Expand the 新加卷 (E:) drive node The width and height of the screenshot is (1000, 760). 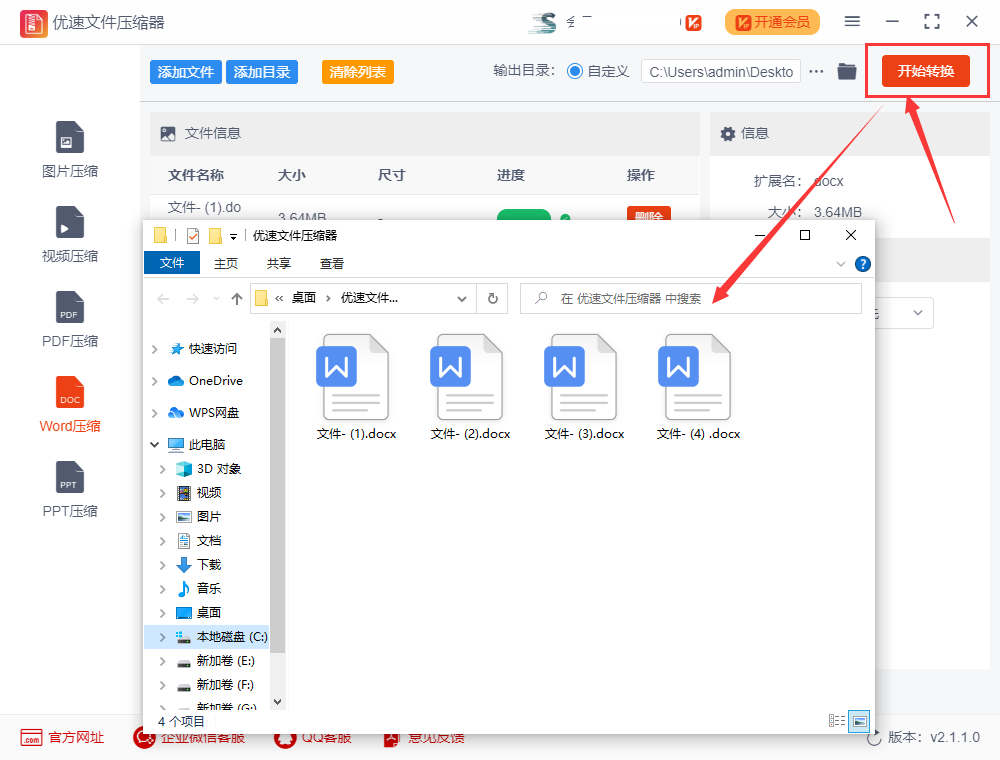pyautogui.click(x=162, y=661)
